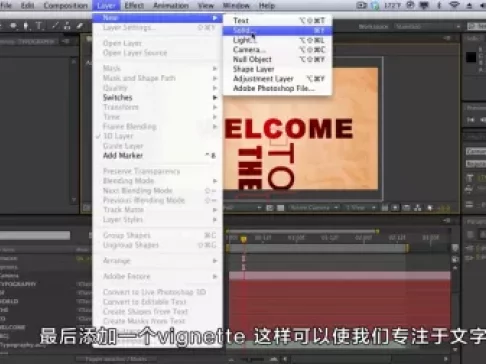This screenshot has width=486, height=364.
Task: Select the Pen tool in toolbar
Action: tap(26, 26)
